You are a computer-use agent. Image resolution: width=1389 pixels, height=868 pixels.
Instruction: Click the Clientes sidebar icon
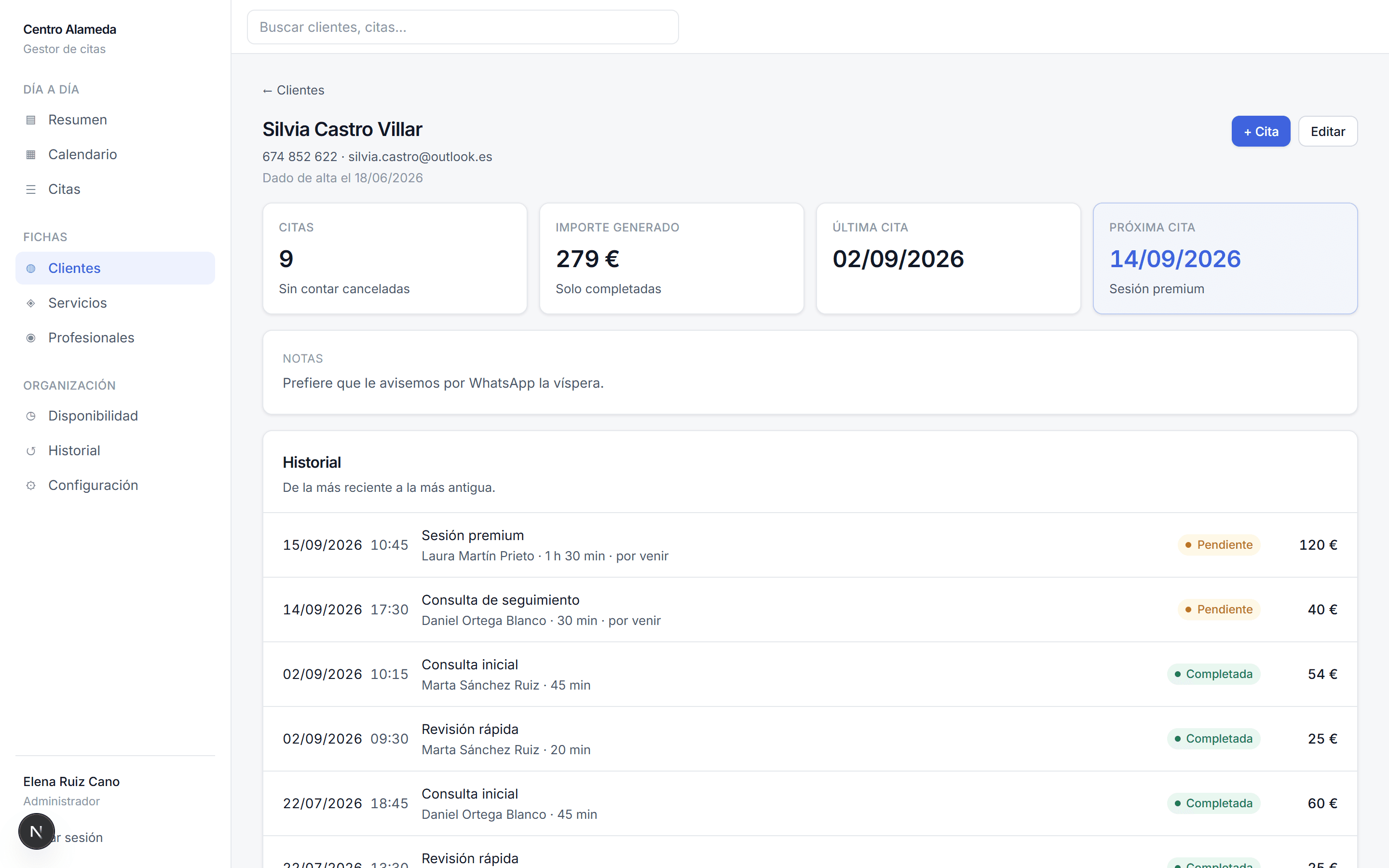click(31, 268)
